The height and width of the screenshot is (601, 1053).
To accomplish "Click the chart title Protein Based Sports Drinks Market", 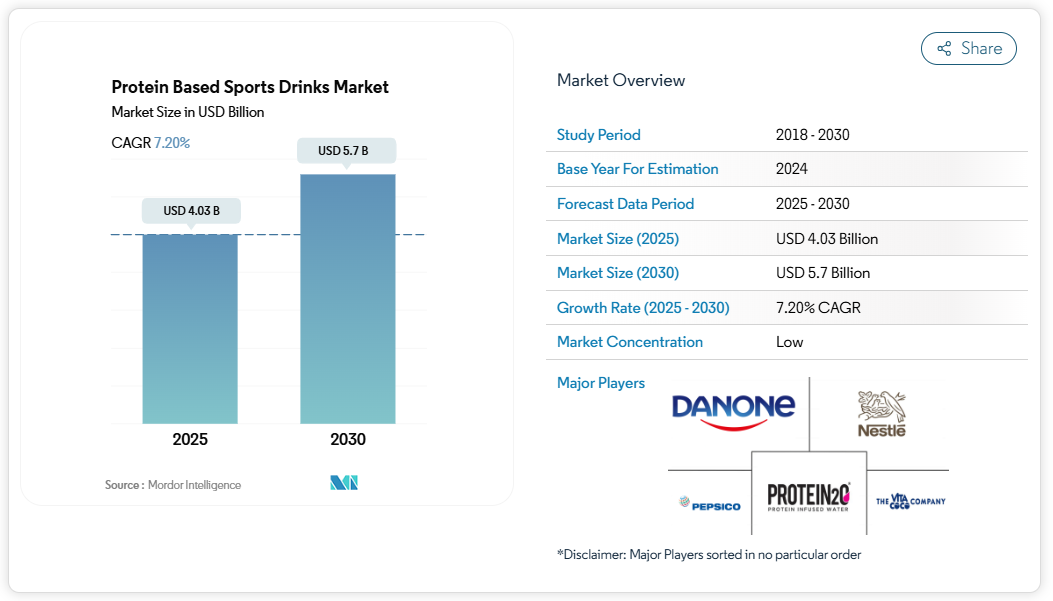I will coord(250,87).
